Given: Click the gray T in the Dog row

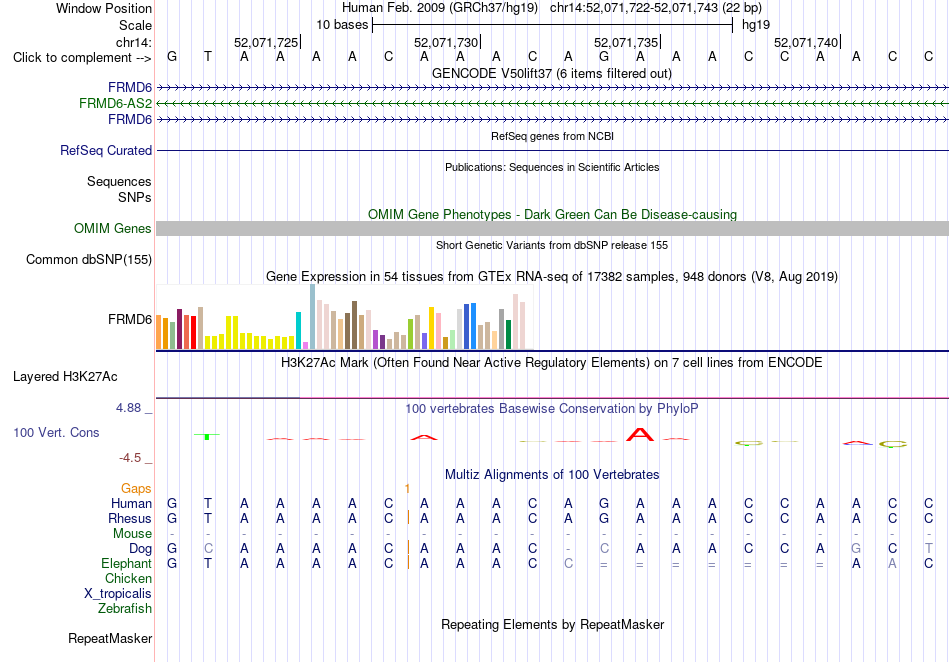Looking at the screenshot, I should 928,549.
